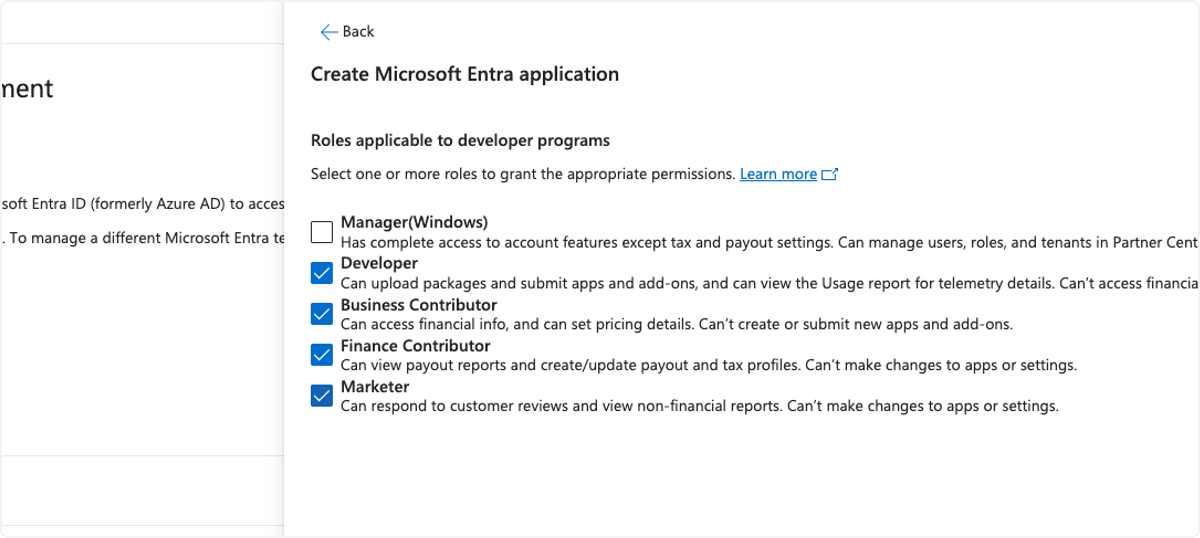Screen dimensions: 1200x538
Task: Click the Business Contributor role label
Action: click(419, 304)
